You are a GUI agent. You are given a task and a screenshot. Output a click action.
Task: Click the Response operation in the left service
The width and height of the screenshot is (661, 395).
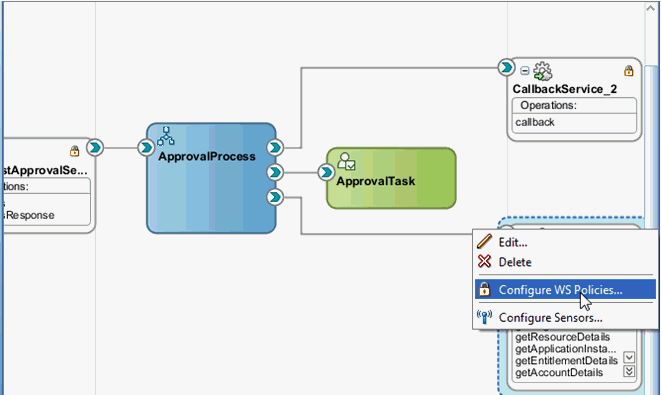(30, 215)
